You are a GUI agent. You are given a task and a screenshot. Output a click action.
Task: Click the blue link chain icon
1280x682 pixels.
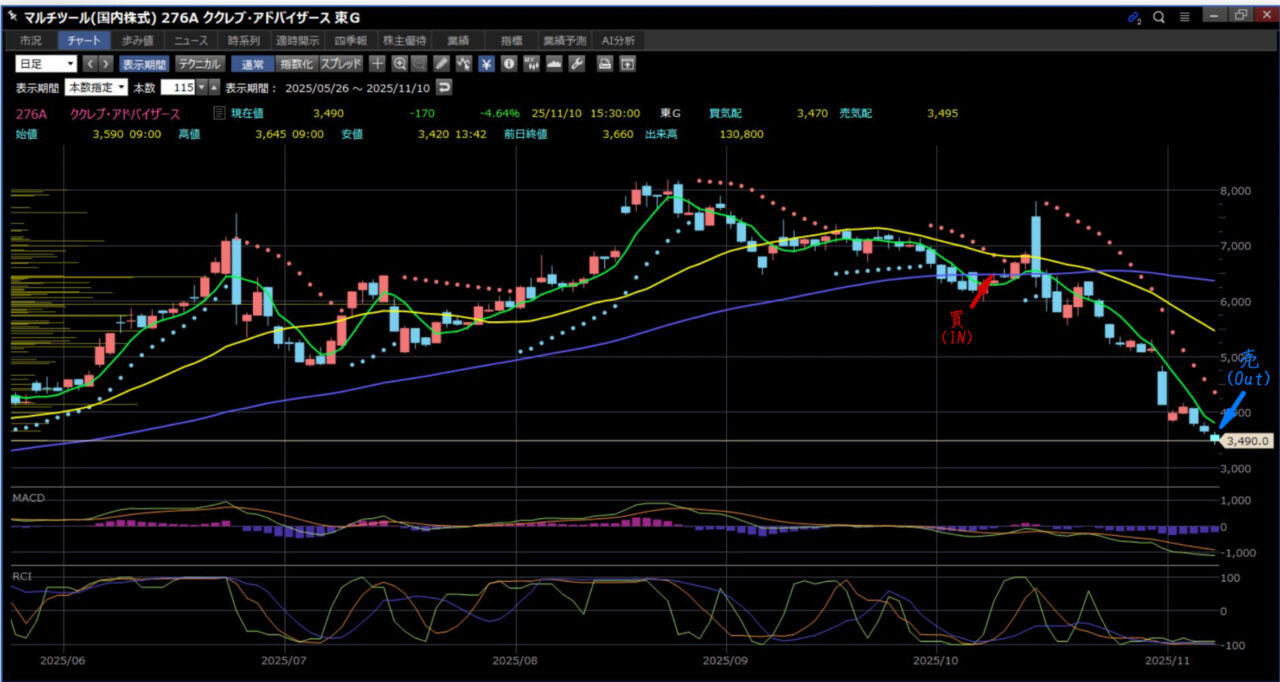click(x=1134, y=16)
